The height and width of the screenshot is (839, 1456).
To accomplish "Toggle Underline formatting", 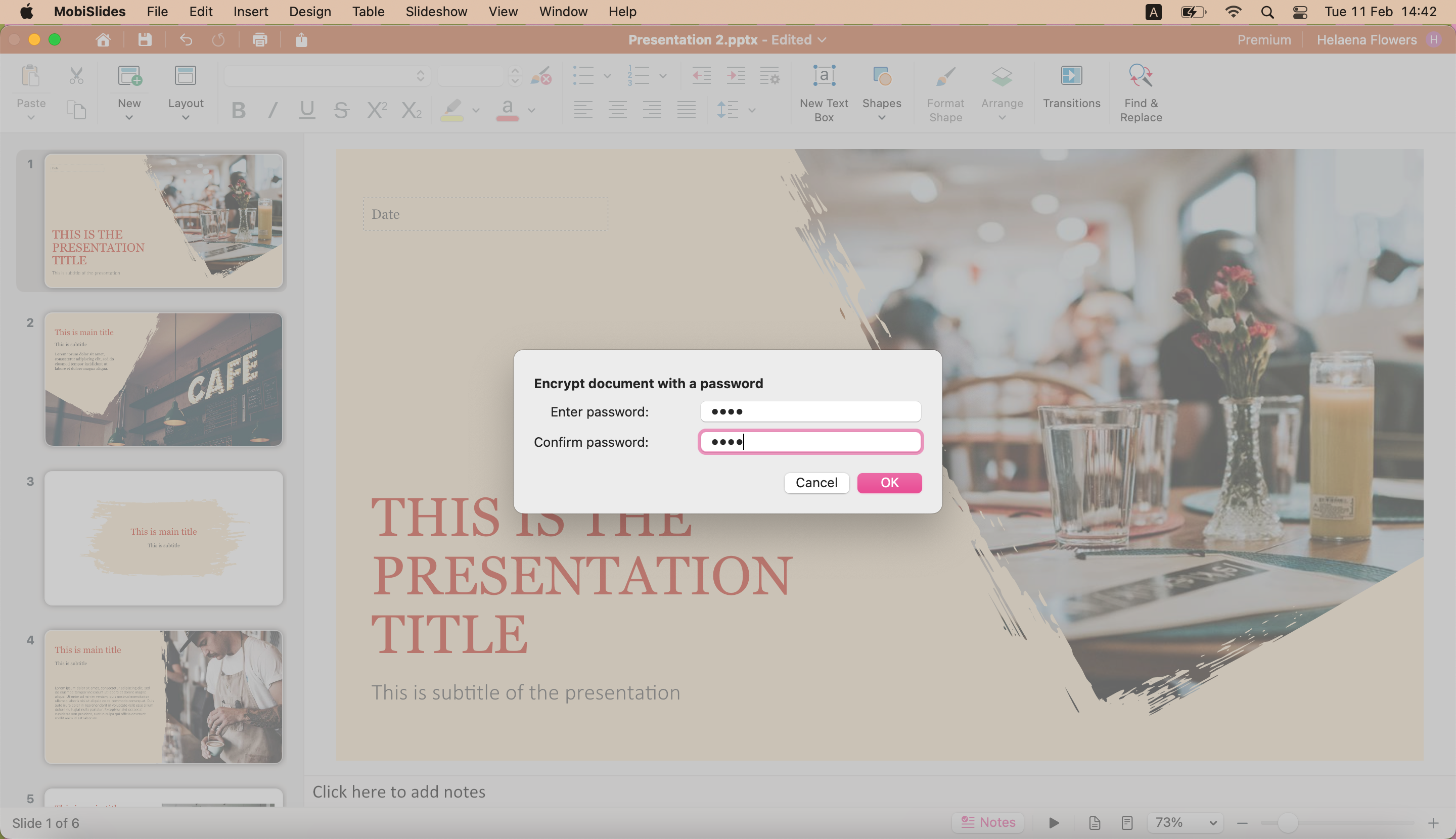I will tap(307, 110).
